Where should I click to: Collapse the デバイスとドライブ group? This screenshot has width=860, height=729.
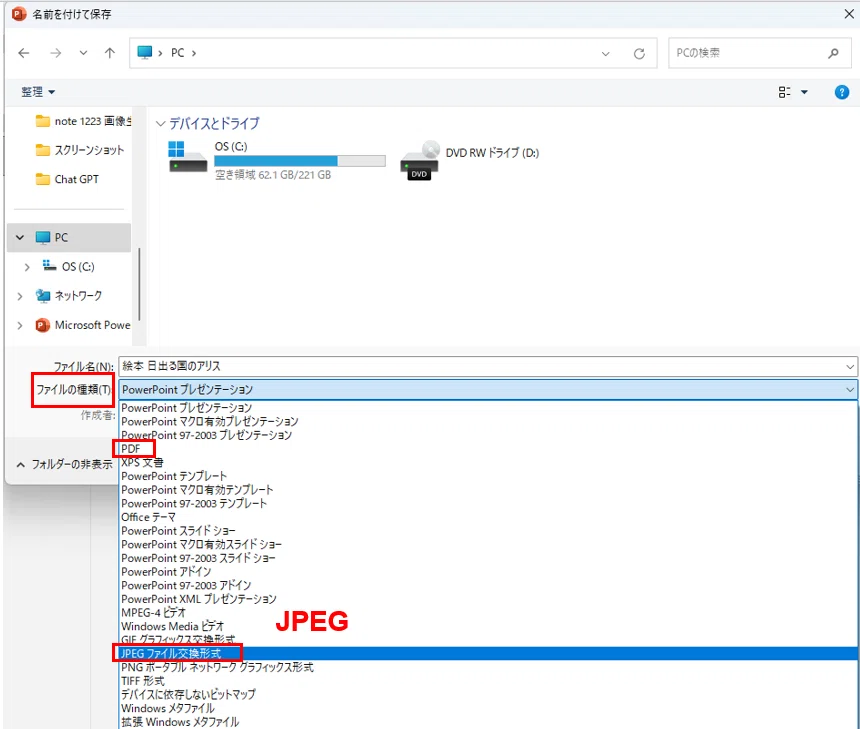click(160, 123)
